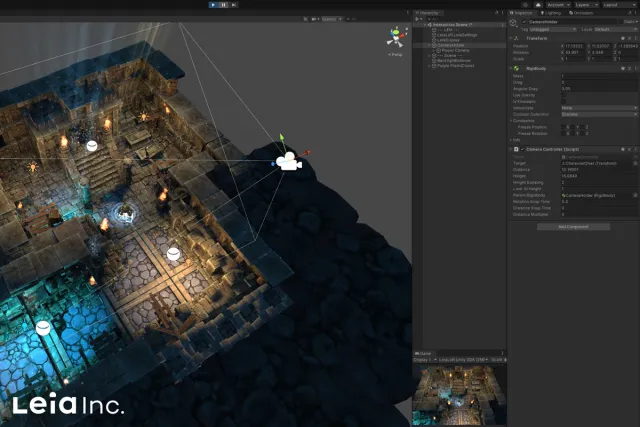
Task: Collapse the Rigidbody component
Action: (511, 69)
